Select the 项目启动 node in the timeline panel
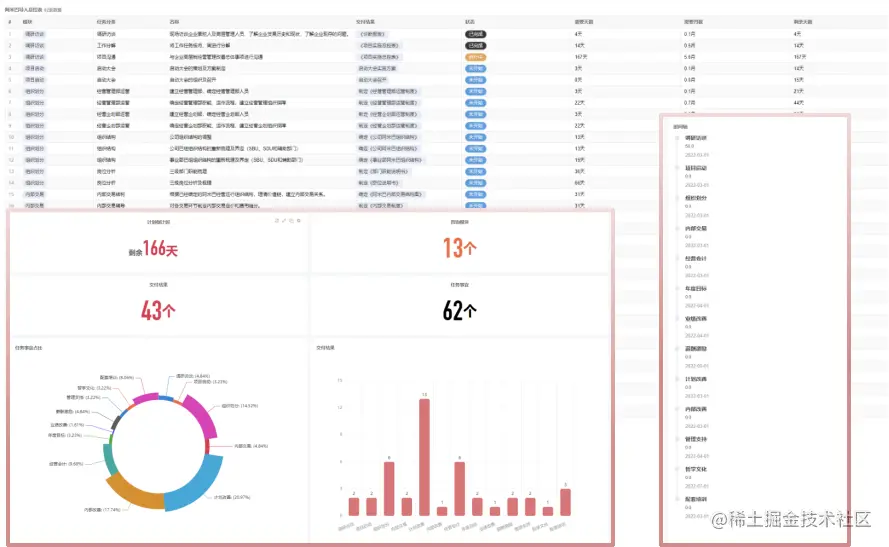 [696, 168]
